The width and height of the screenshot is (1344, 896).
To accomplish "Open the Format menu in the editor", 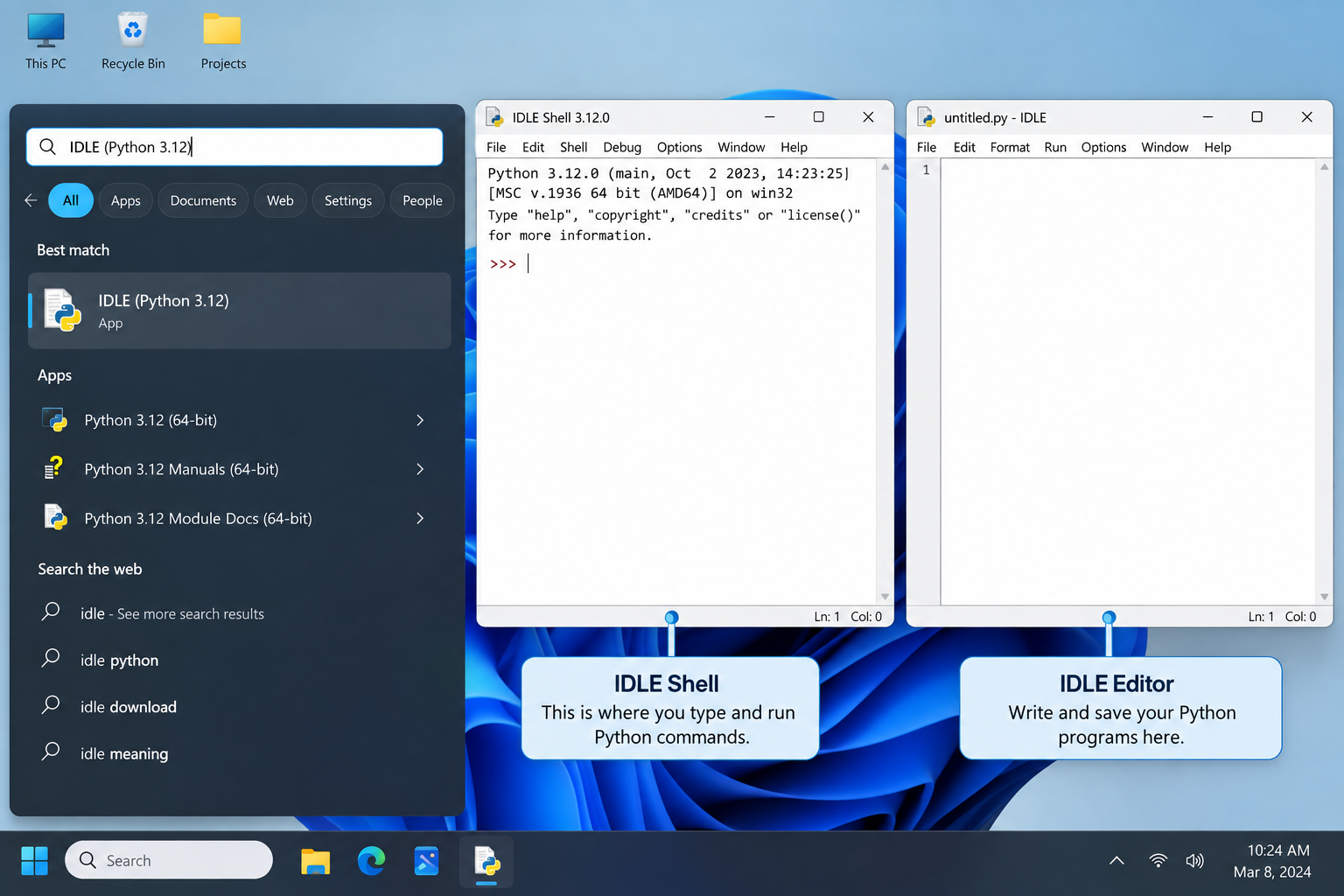I will (1010, 147).
